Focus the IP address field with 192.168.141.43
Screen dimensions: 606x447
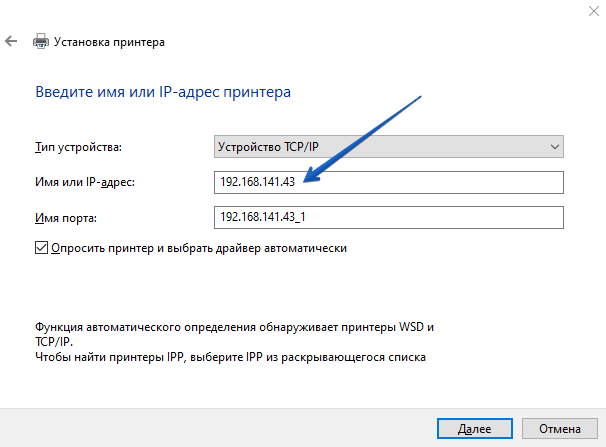click(x=390, y=182)
